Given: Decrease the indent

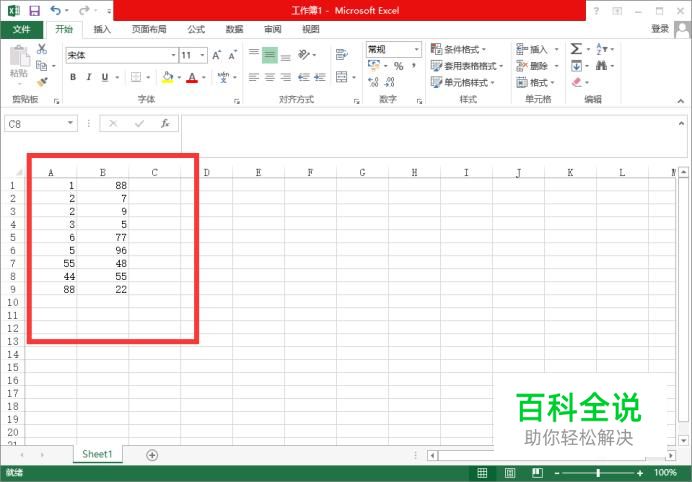Looking at the screenshot, I should click(304, 77).
